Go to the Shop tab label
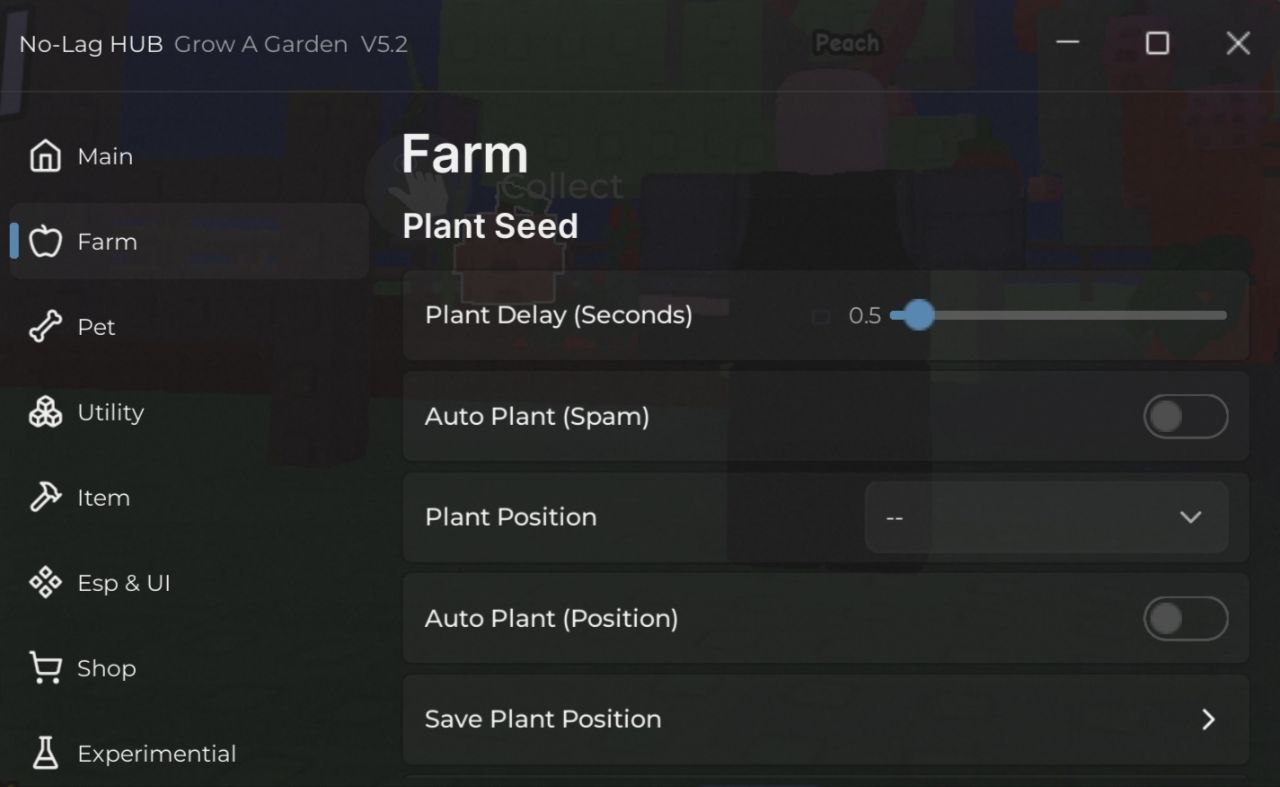The height and width of the screenshot is (787, 1280). pyautogui.click(x=106, y=668)
